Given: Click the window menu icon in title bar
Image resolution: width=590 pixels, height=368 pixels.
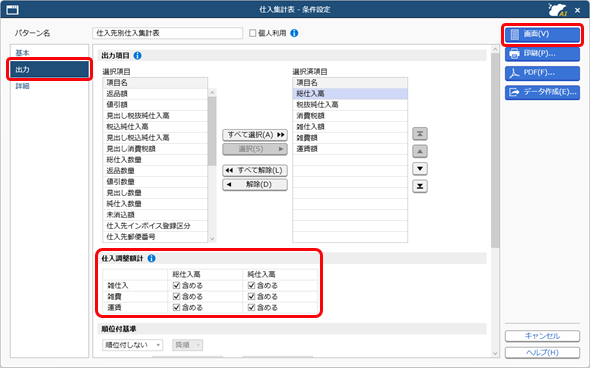Looking at the screenshot, I should pos(12,10).
